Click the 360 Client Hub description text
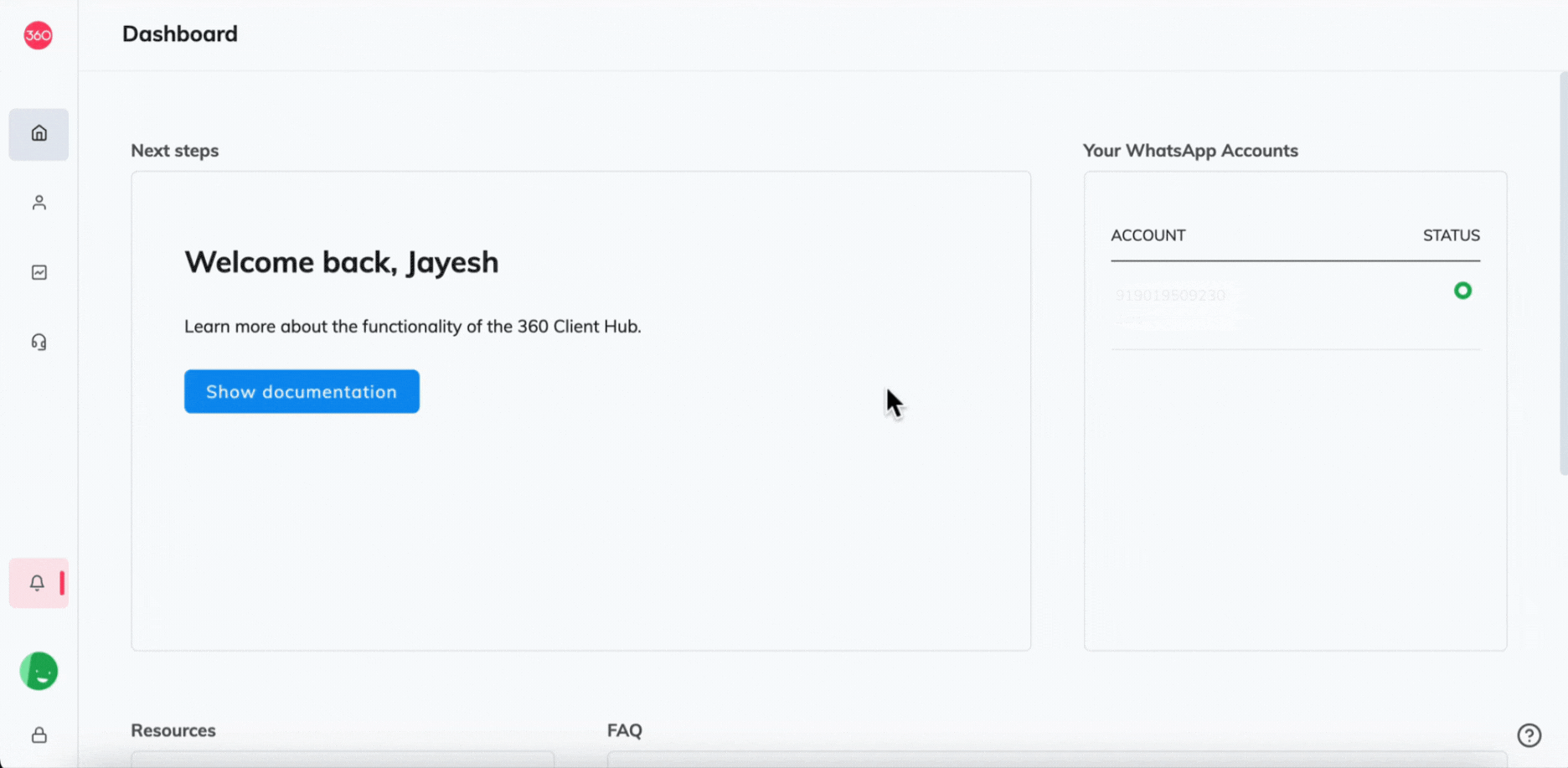 pos(412,327)
